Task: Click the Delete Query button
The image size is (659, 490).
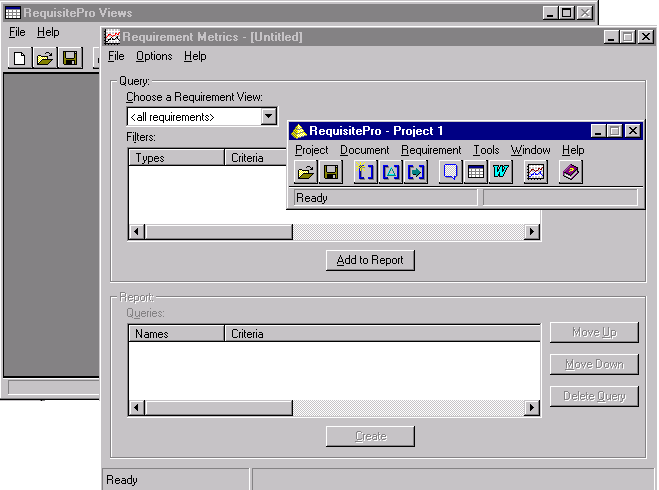Action: click(594, 396)
